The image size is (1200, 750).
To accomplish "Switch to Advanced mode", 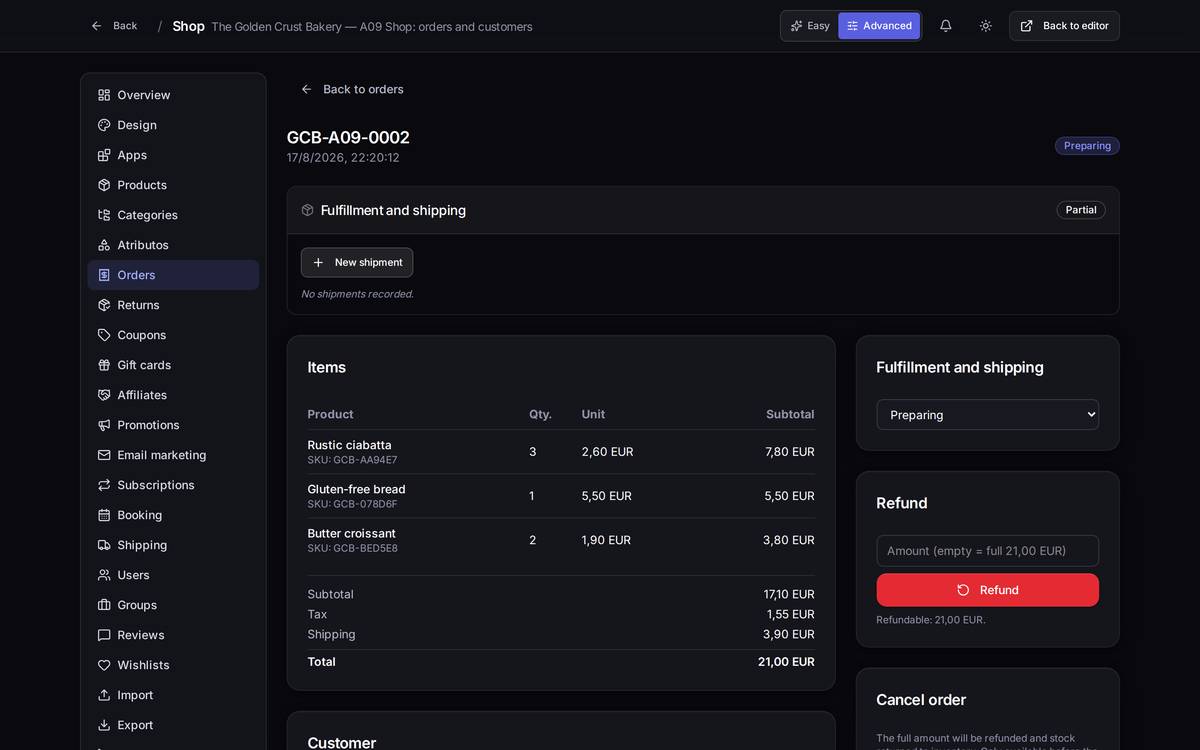I will [x=879, y=26].
